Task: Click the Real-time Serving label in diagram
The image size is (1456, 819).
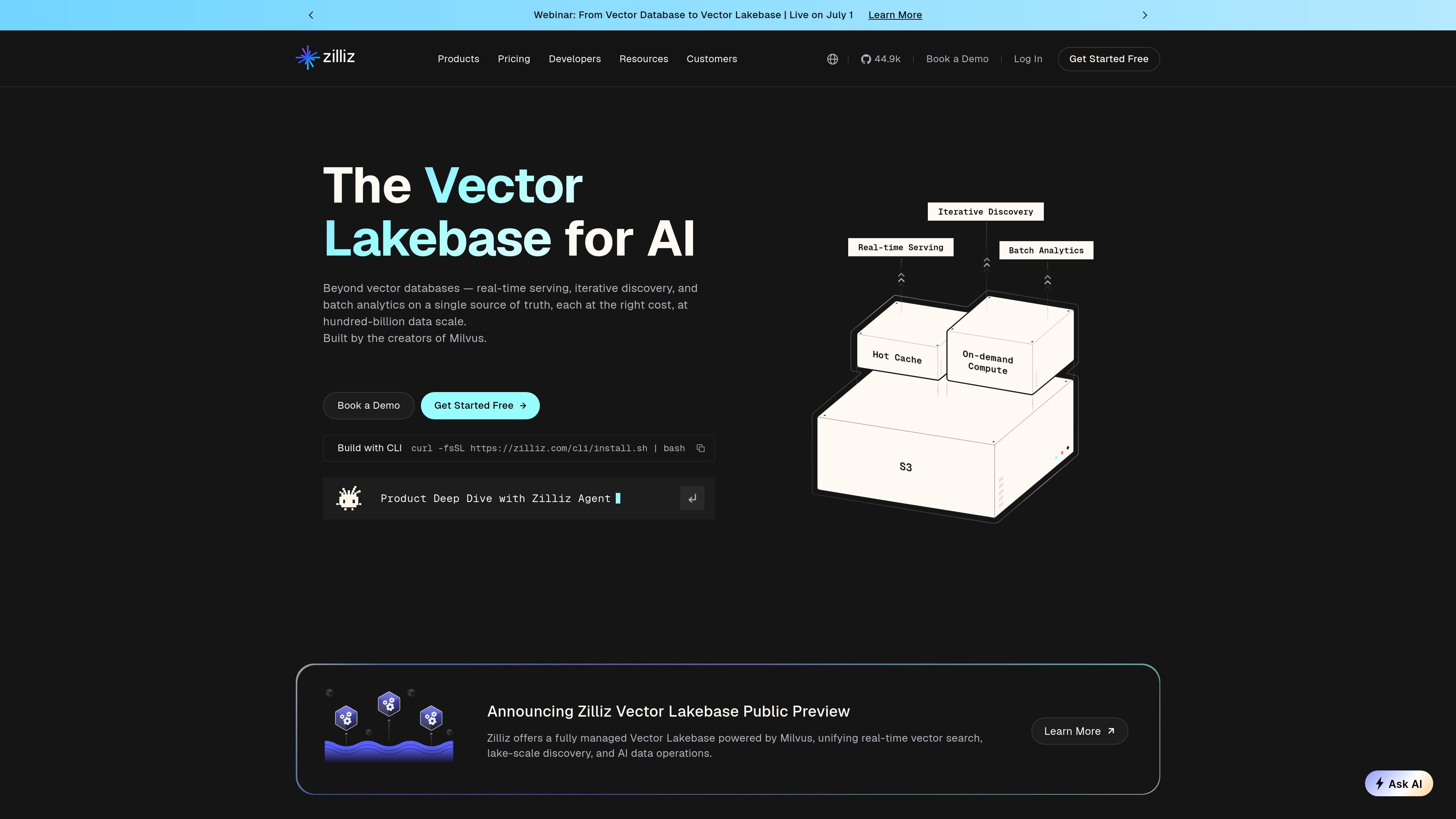Action: point(901,248)
